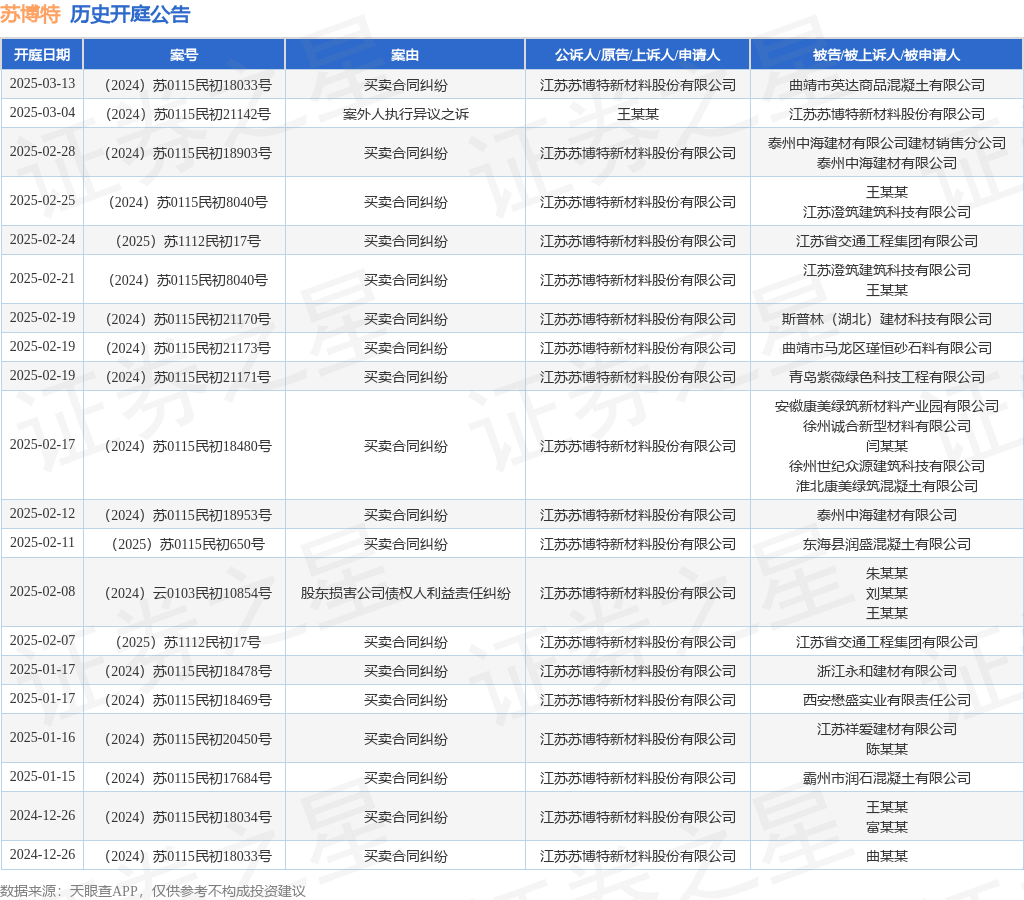Click date cell 2025-02-07
The image size is (1024, 900).
[x=42, y=641]
